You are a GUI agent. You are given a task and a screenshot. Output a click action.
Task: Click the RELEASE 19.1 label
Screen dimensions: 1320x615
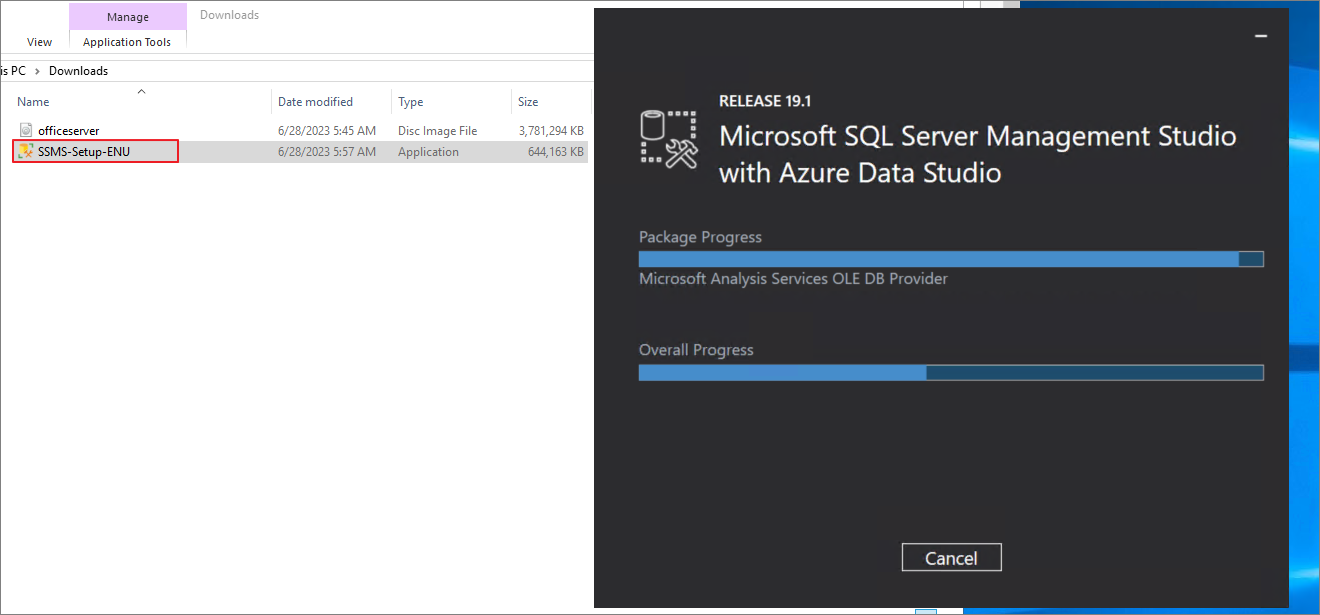[x=765, y=101]
